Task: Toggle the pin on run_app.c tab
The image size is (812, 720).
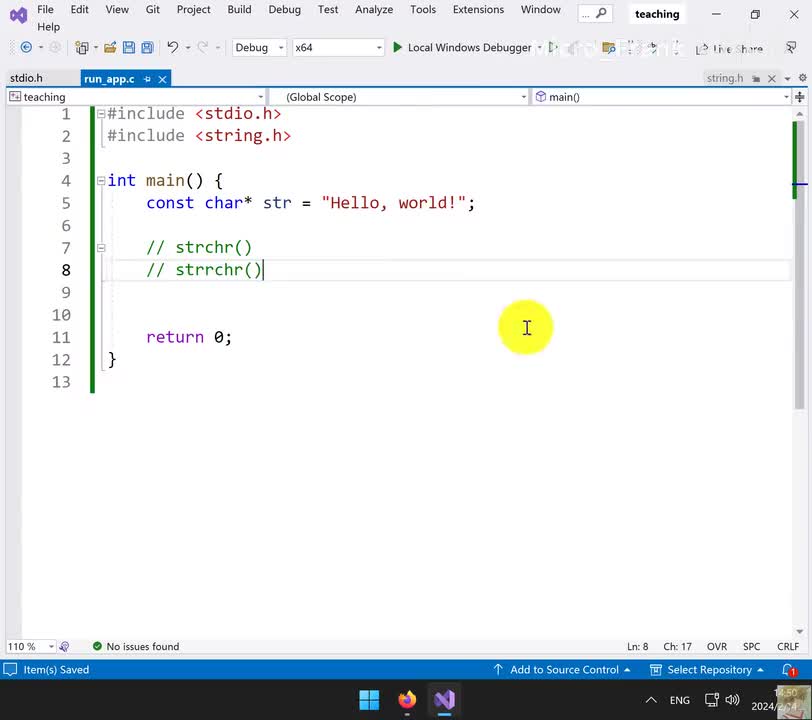Action: point(147,79)
